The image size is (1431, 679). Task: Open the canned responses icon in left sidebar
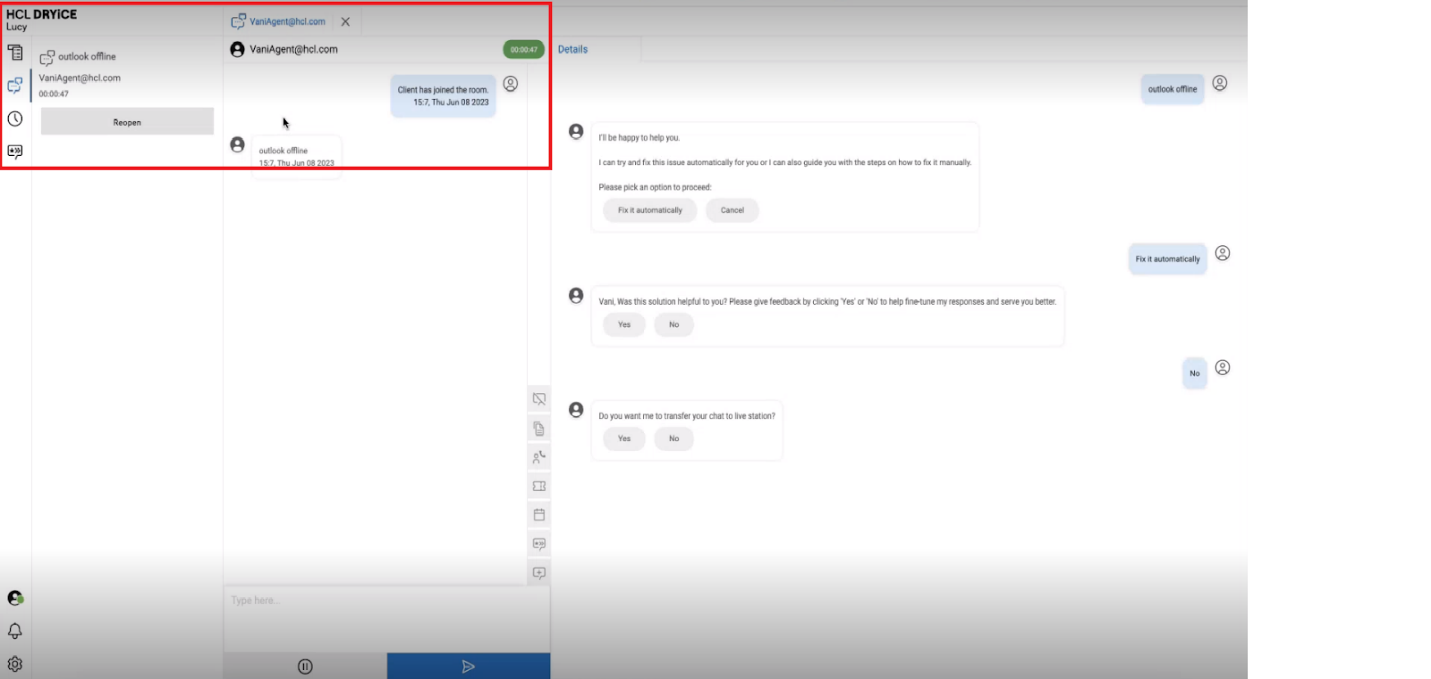coord(15,152)
